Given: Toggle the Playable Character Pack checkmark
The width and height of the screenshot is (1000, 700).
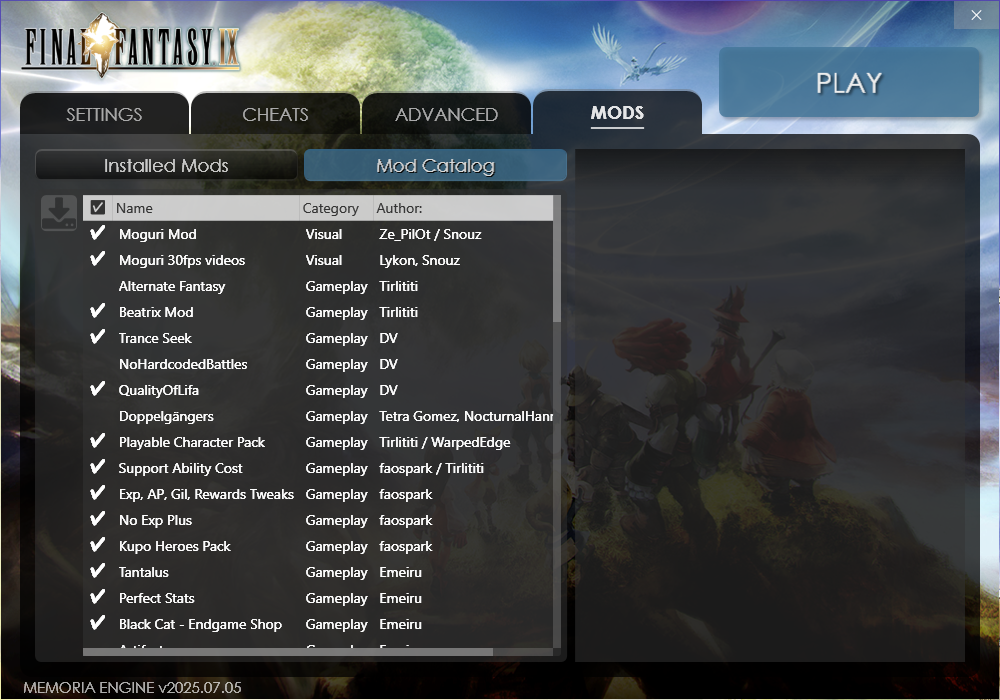Looking at the screenshot, I should [x=98, y=441].
